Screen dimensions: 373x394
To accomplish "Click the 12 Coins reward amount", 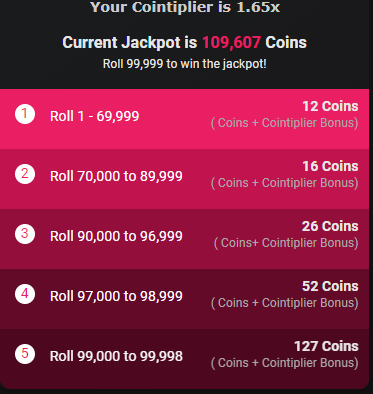I will point(330,106).
